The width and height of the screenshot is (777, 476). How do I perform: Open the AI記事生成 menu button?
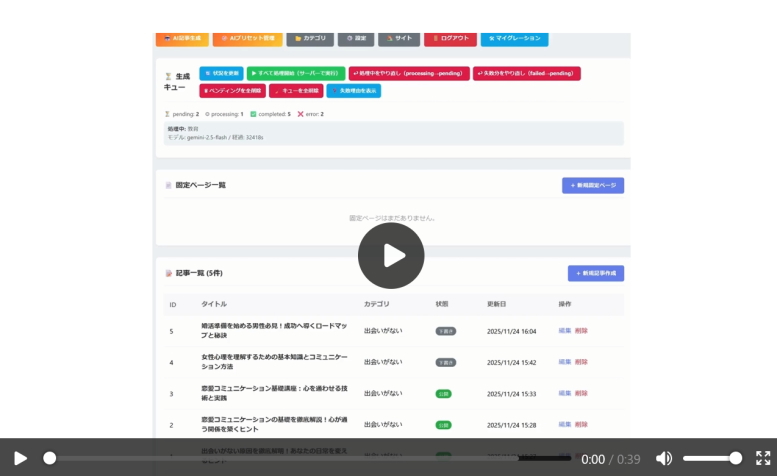182,38
